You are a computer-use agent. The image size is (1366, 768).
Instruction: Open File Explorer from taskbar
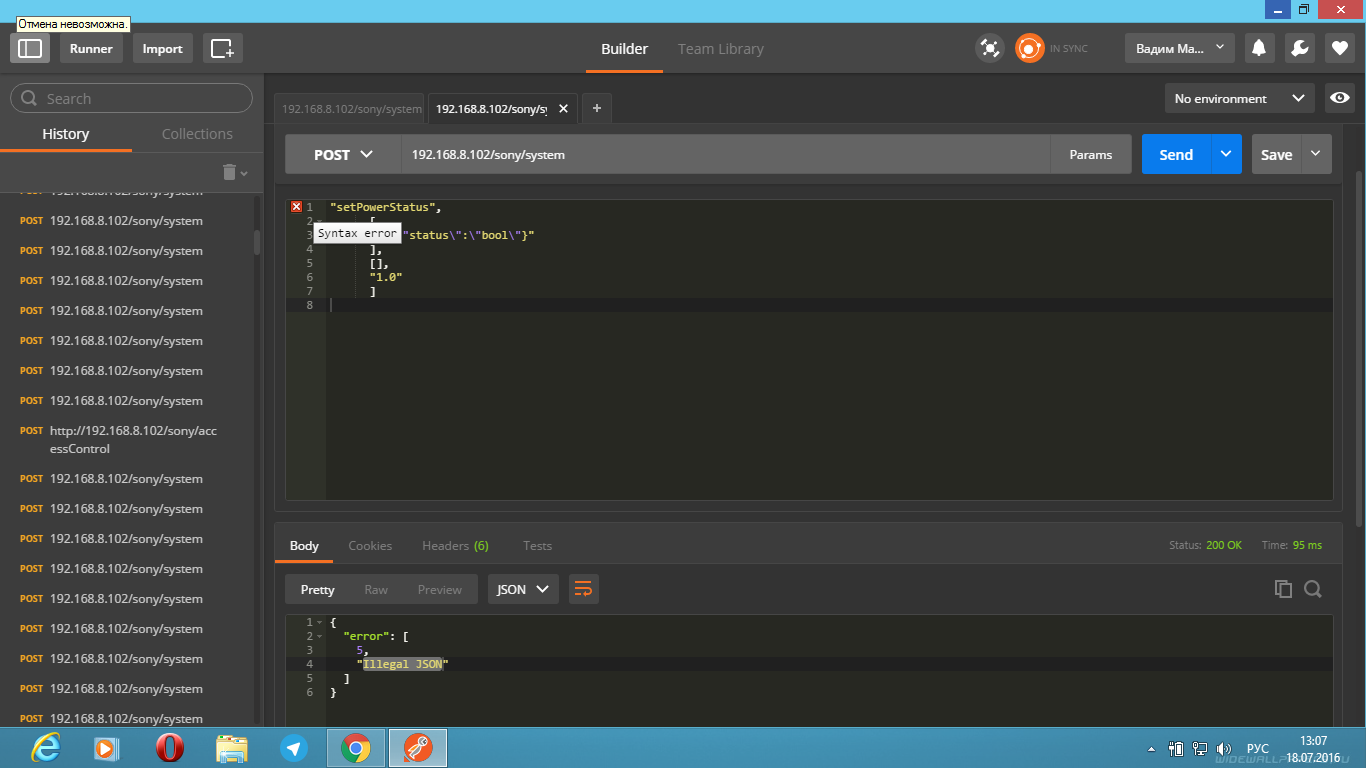pyautogui.click(x=232, y=748)
